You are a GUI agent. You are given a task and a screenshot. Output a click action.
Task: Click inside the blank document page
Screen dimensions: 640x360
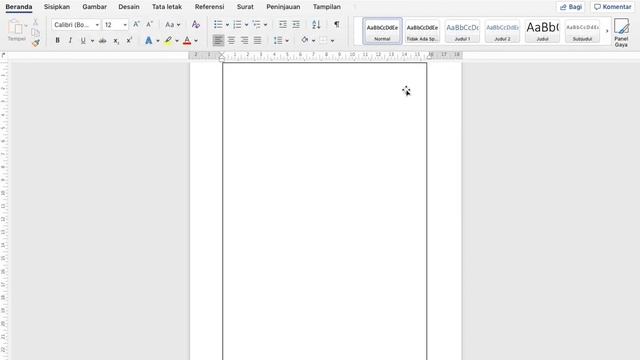point(324,211)
